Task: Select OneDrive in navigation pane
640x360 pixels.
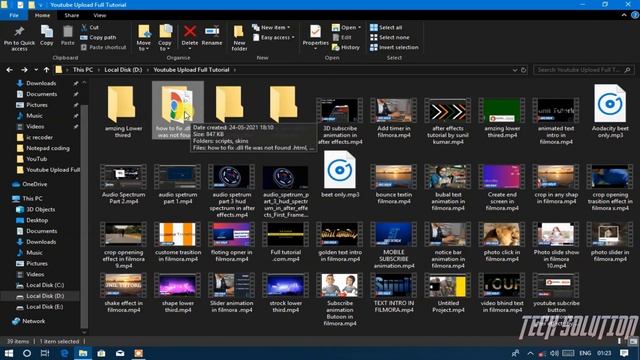Action: [x=35, y=184]
